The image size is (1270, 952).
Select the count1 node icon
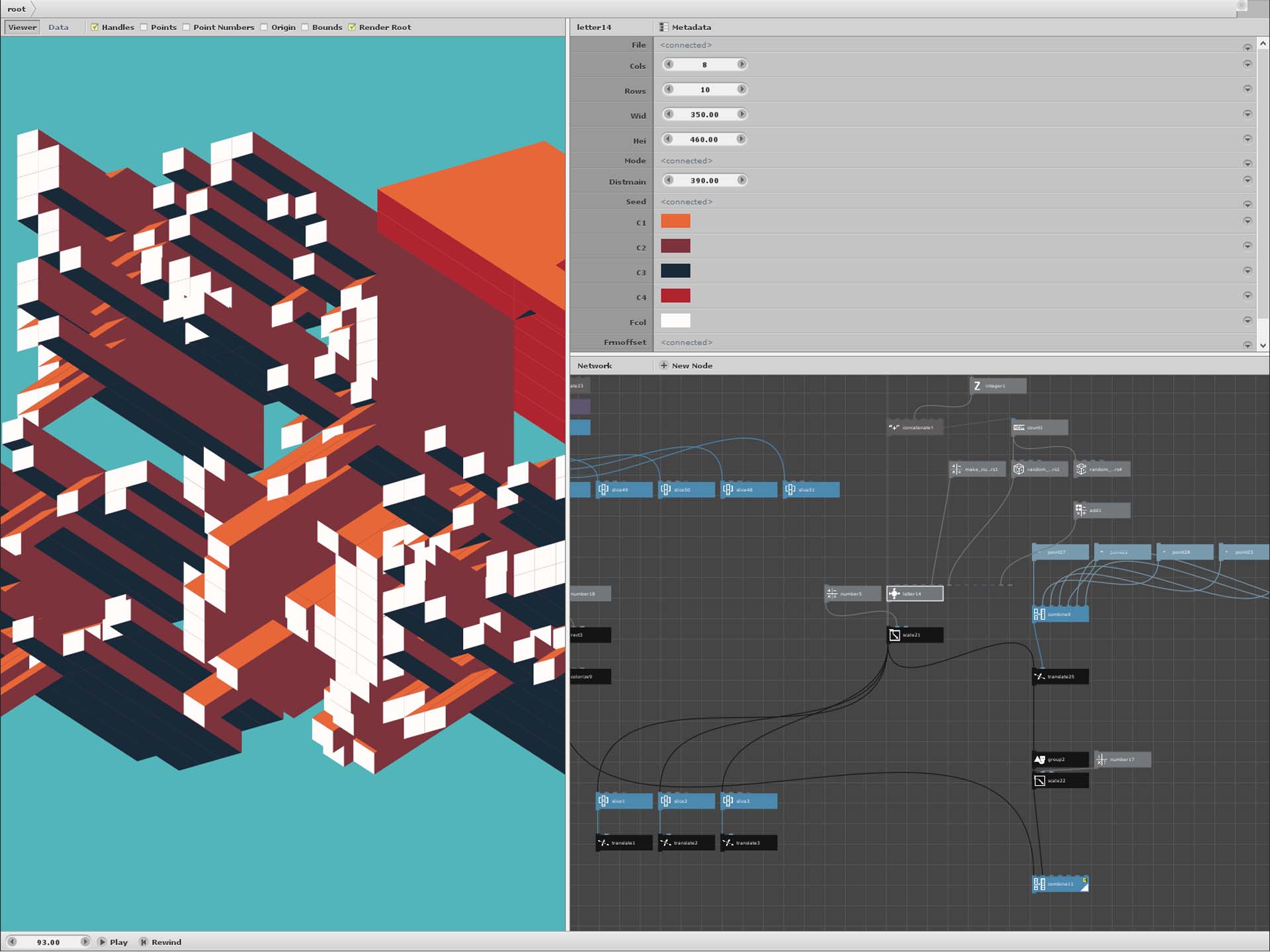pyautogui.click(x=1019, y=428)
